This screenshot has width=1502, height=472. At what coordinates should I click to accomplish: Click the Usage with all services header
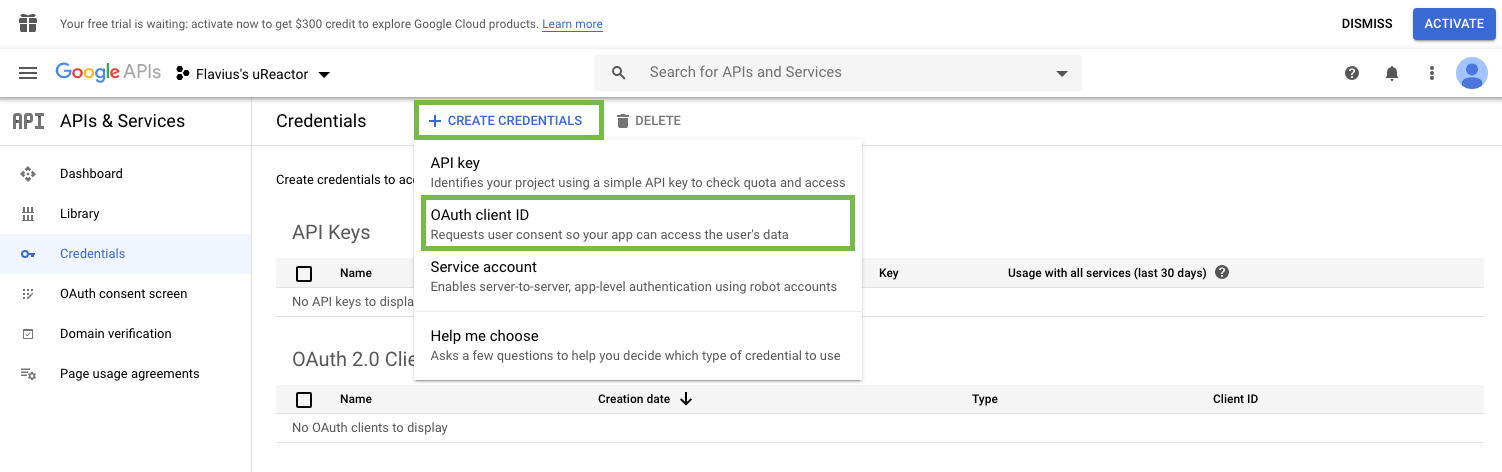(x=1107, y=273)
